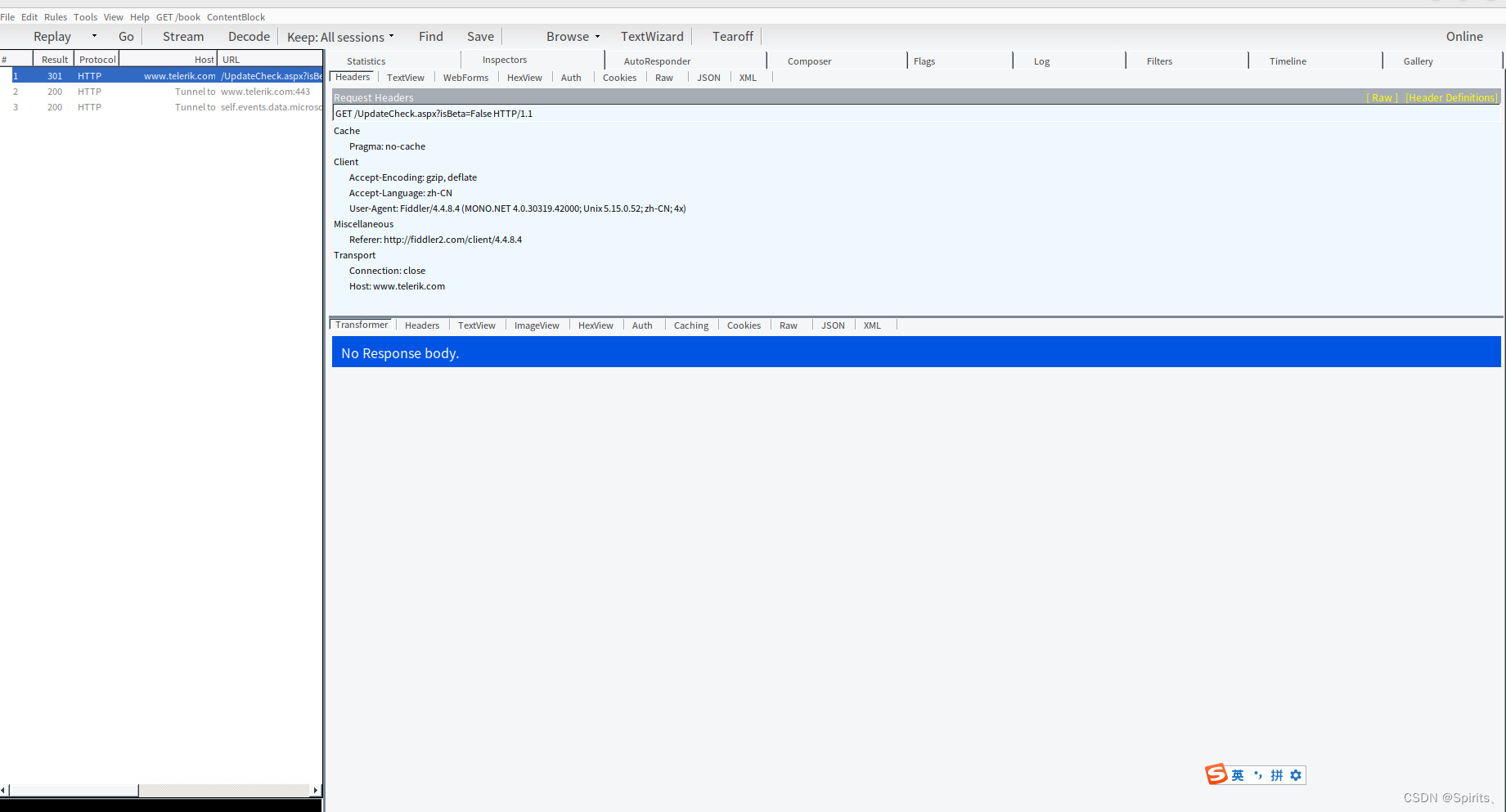
Task: Select the response Cookies tab
Action: pos(744,325)
